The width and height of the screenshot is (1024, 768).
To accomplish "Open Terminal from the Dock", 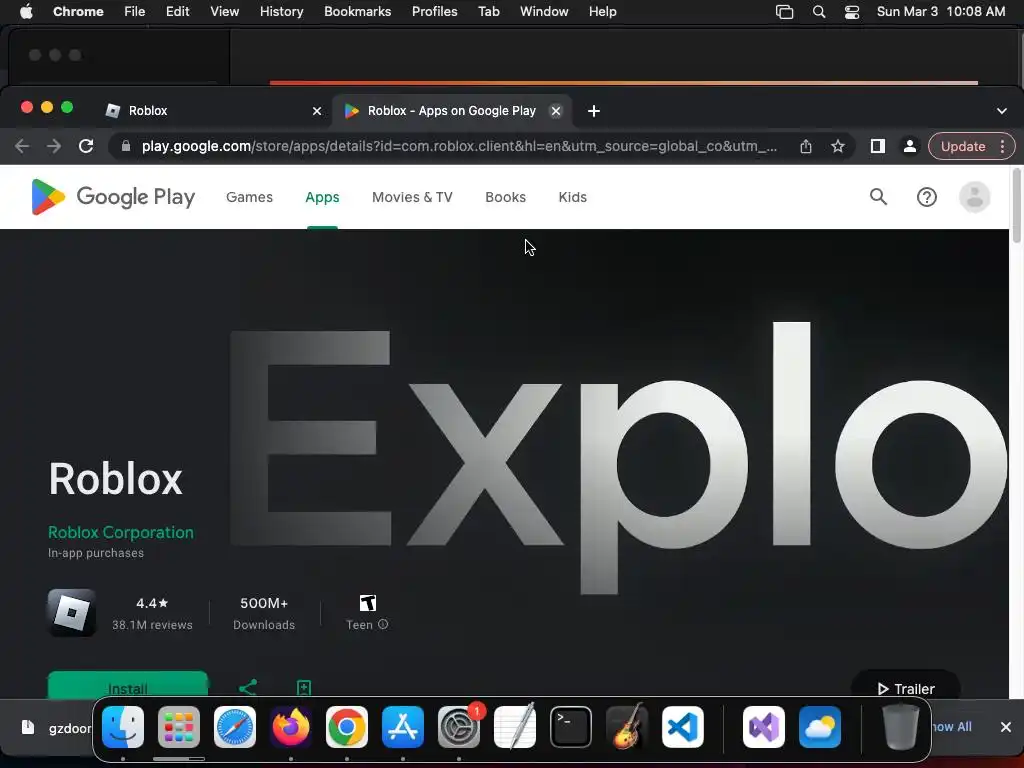I will click(571, 727).
